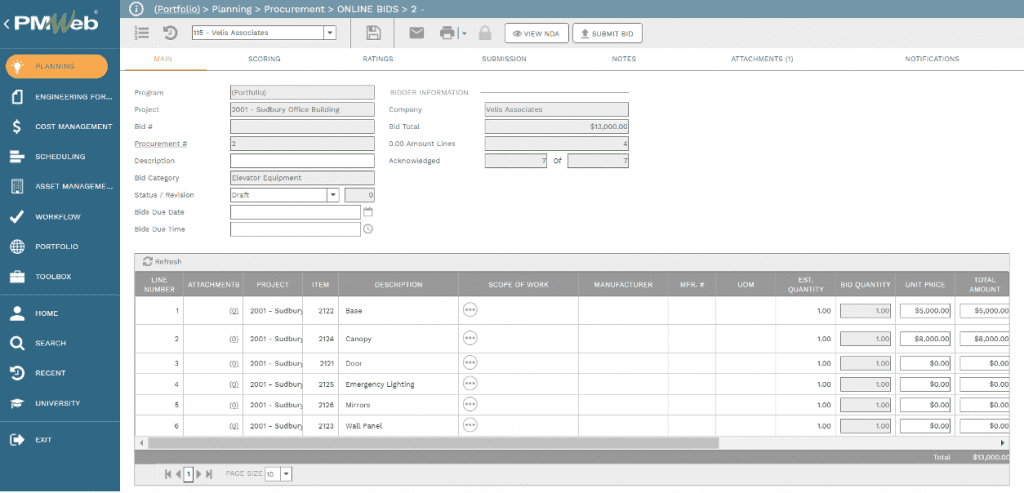The image size is (1024, 493).
Task: Open scope of work ellipsis for Base
Action: click(x=470, y=310)
